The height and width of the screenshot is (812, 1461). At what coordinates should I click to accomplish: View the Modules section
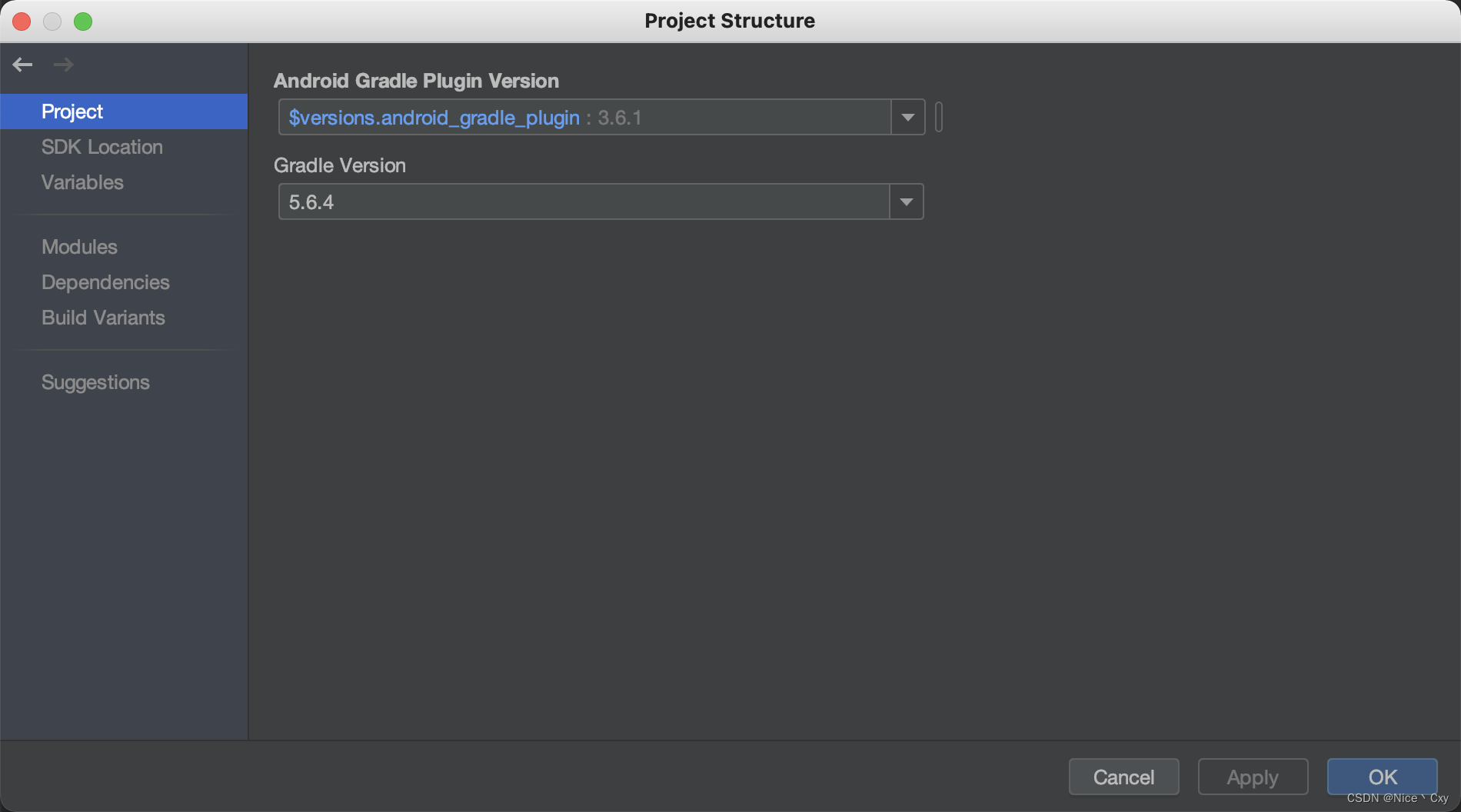pyautogui.click(x=78, y=247)
